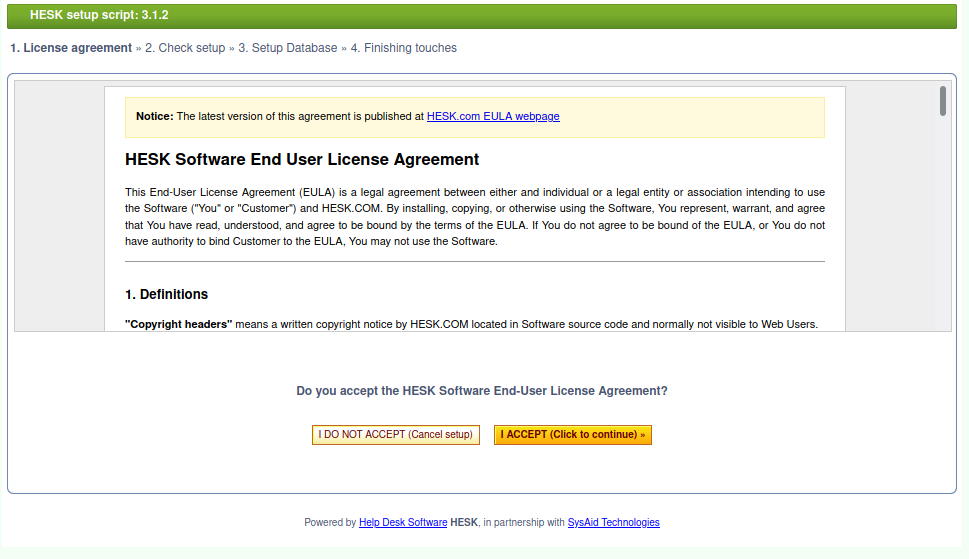
Task: Cancel setup via I DO NOT ACCEPT
Action: pyautogui.click(x=396, y=435)
